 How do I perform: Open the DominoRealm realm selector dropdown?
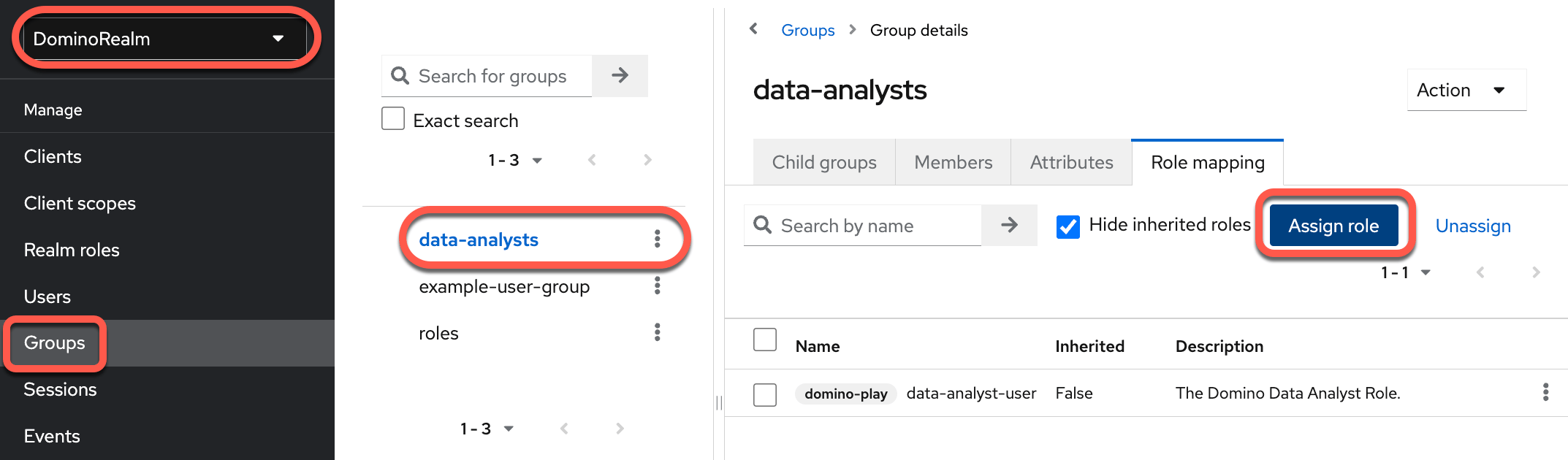pos(166,39)
